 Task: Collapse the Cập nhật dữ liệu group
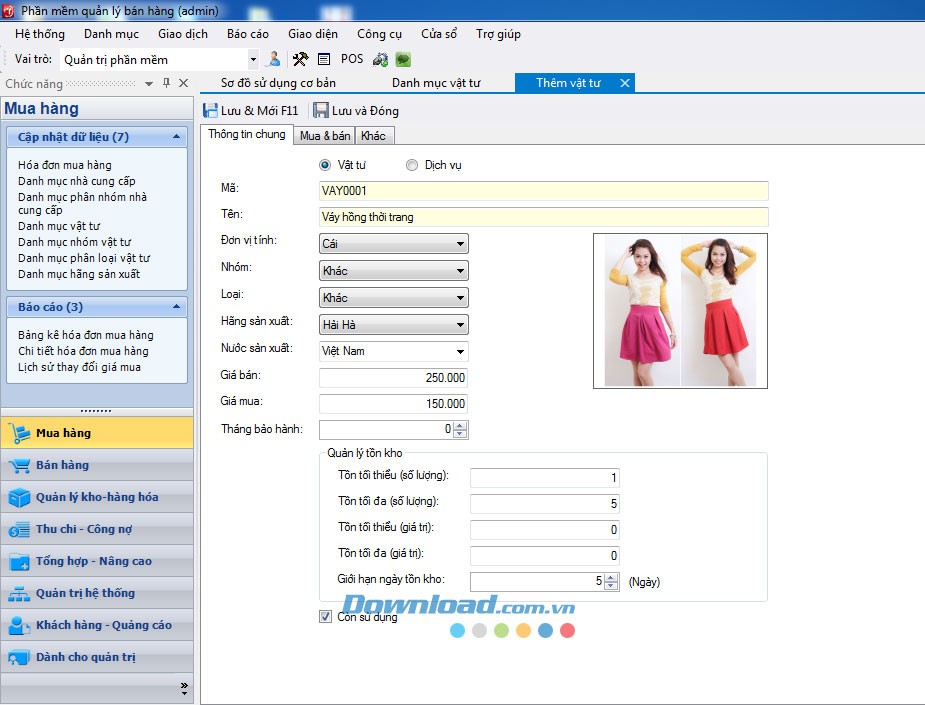pos(176,137)
